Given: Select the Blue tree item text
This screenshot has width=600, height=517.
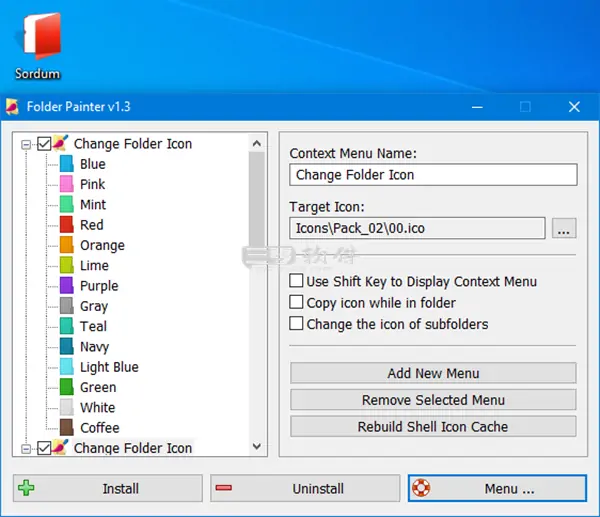Looking at the screenshot, I should 93,164.
